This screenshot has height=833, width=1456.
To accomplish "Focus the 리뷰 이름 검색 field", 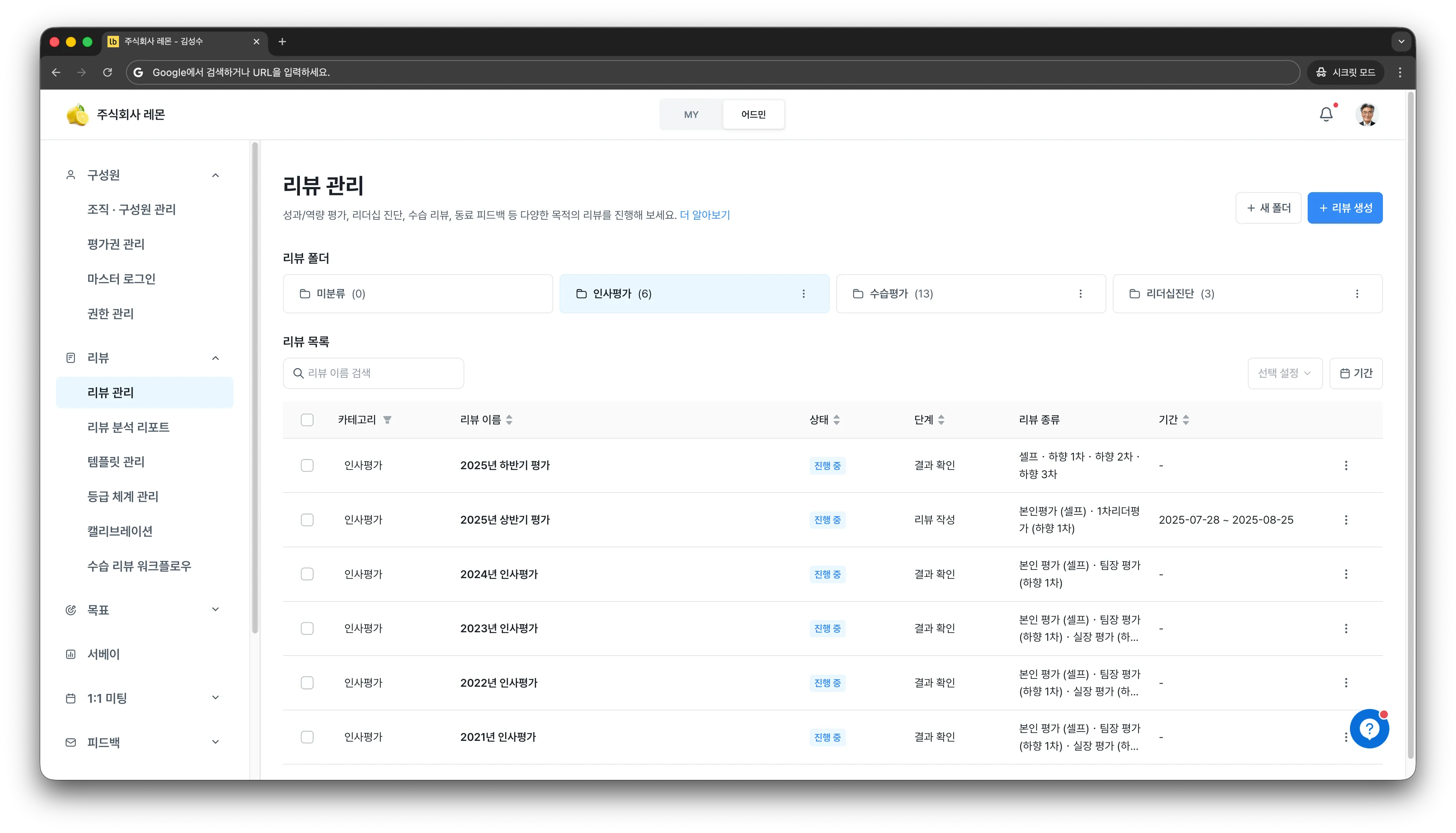I will [x=373, y=373].
